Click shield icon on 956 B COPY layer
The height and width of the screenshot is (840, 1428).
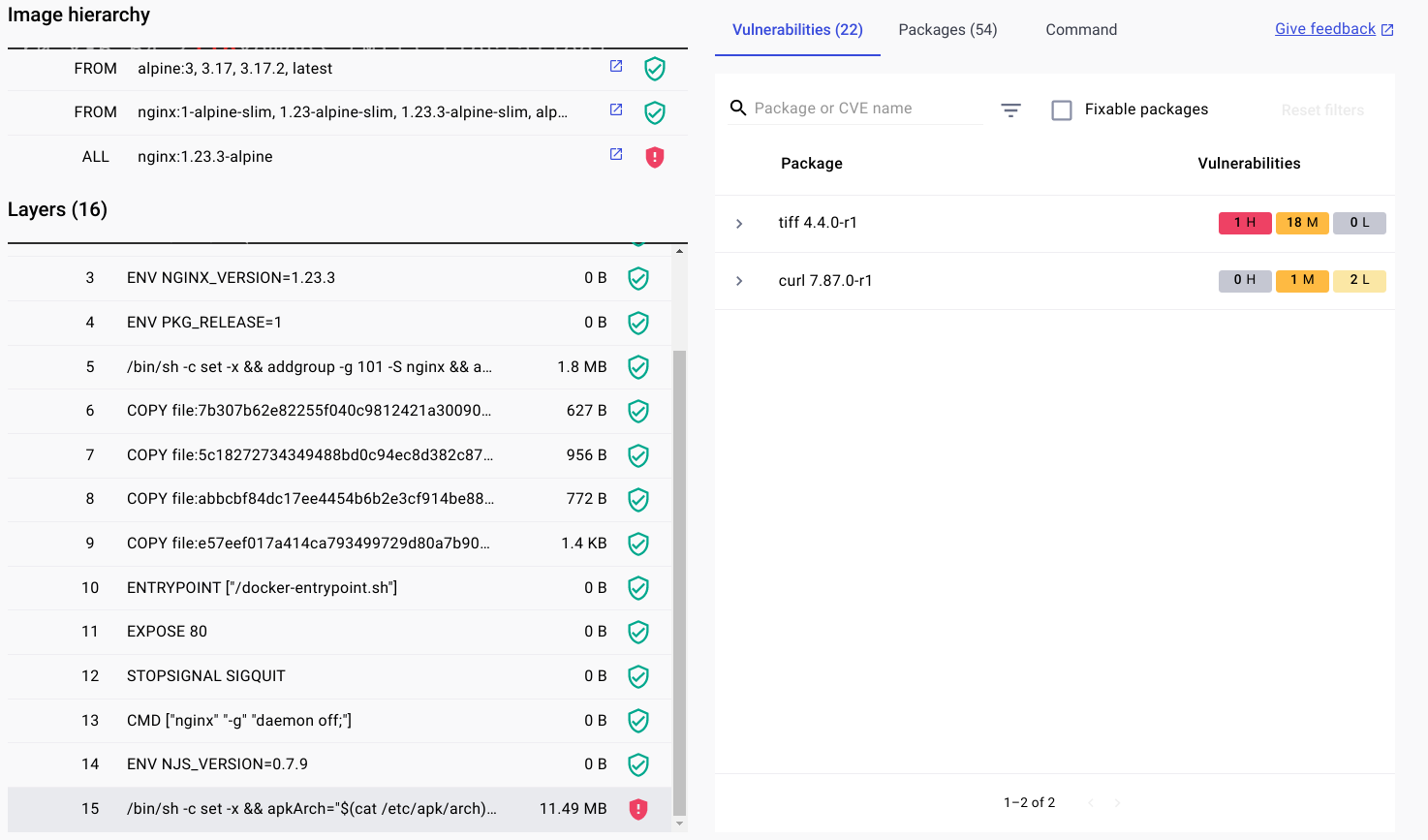[638, 455]
